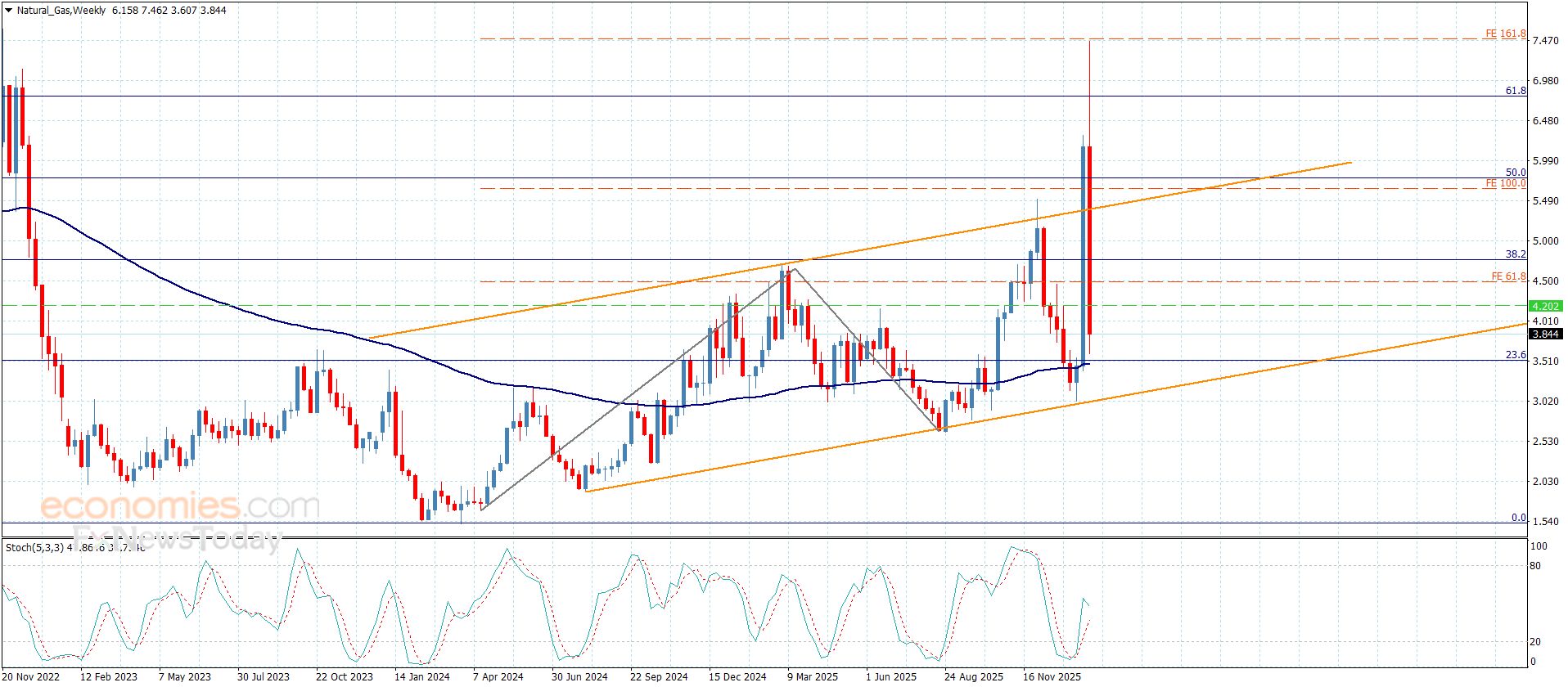Click the 14 Jan 2024 date label

(x=421, y=677)
